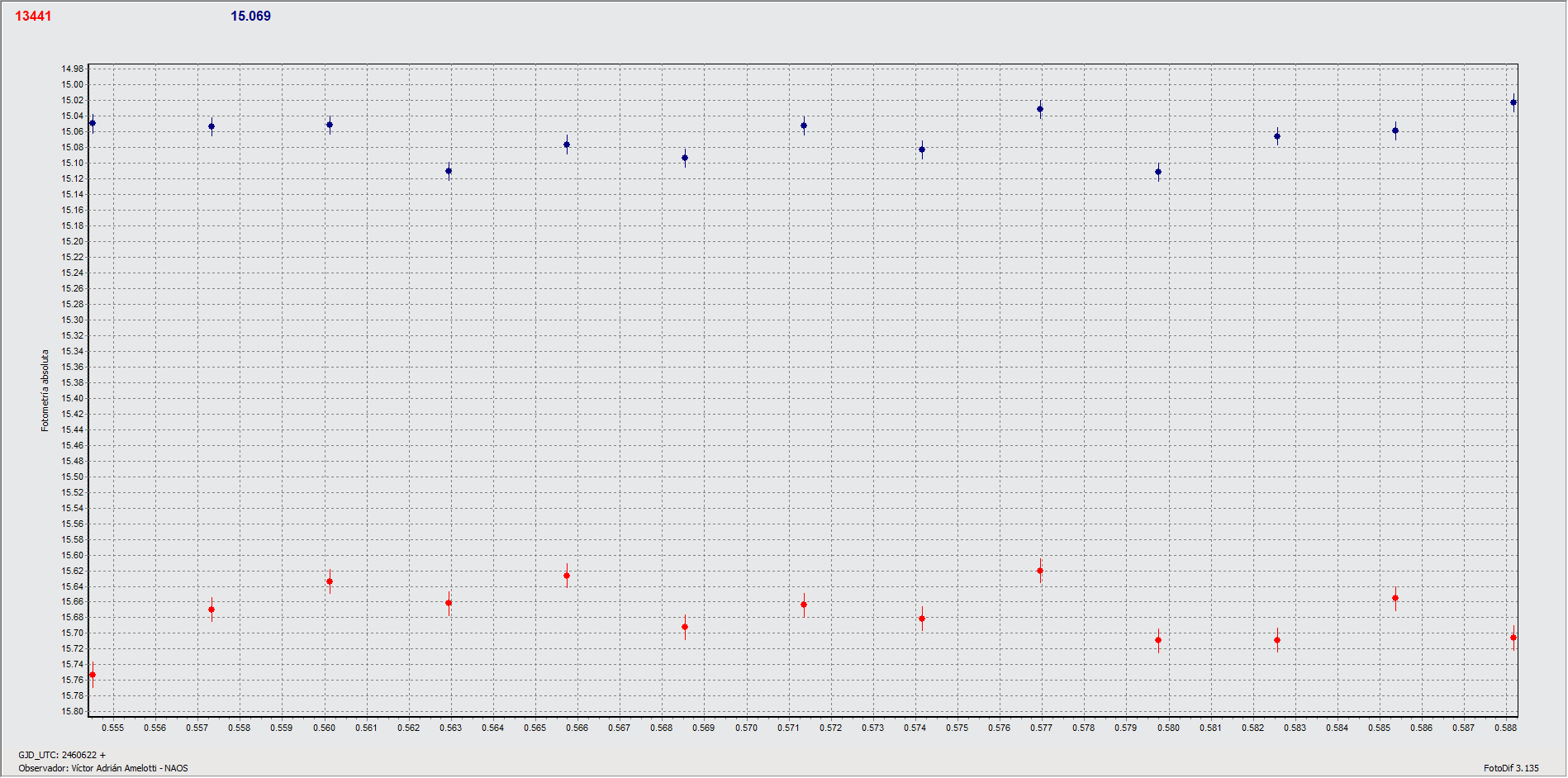Click the 'GJD_UTC: 2460622 +' label
The width and height of the screenshot is (1568, 778).
pyautogui.click(x=62, y=755)
